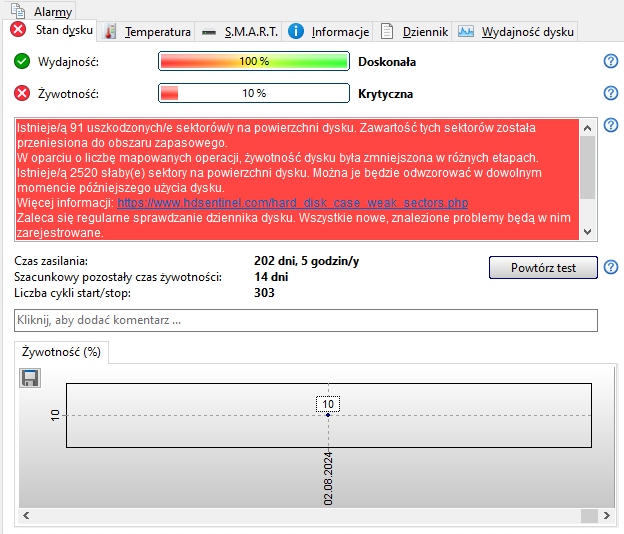This screenshot has width=624, height=534.
Task: Open help beside the Powtórz test button
Action: click(611, 267)
